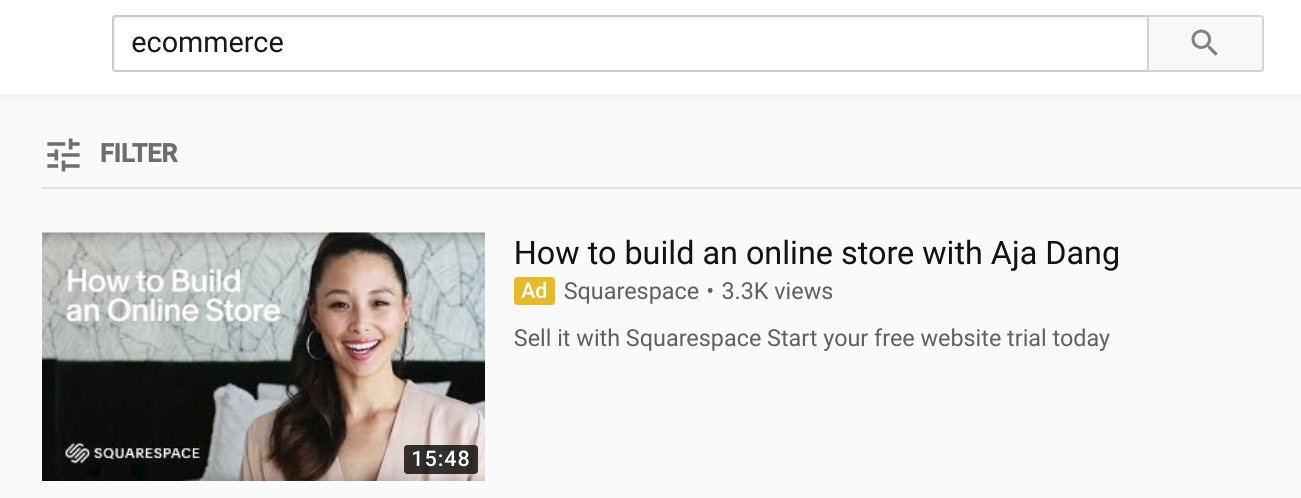1301x498 pixels.
Task: Click 'Start your free website trial today'
Action: (x=939, y=338)
